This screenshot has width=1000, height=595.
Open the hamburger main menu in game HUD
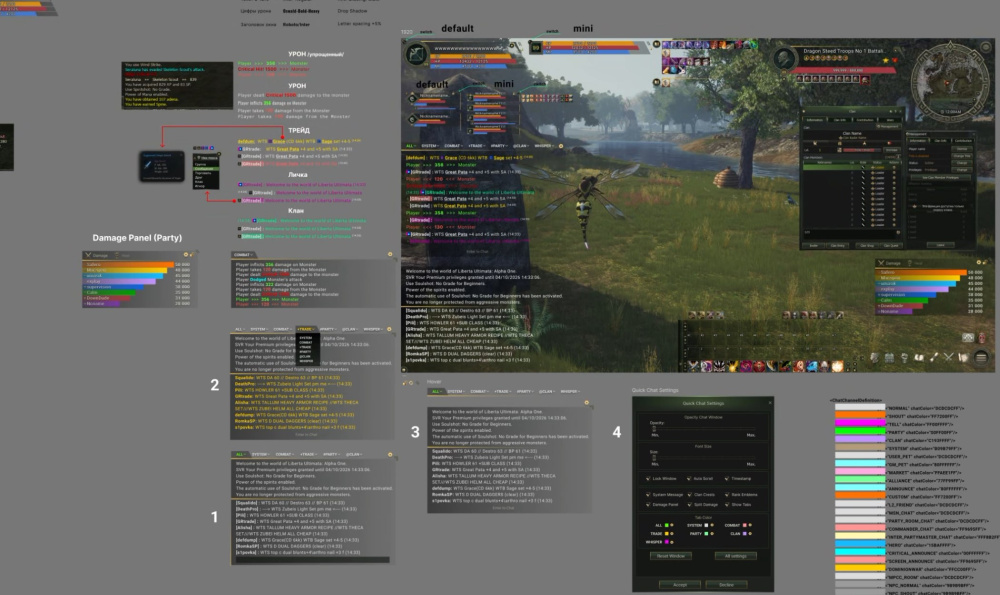tap(982, 358)
